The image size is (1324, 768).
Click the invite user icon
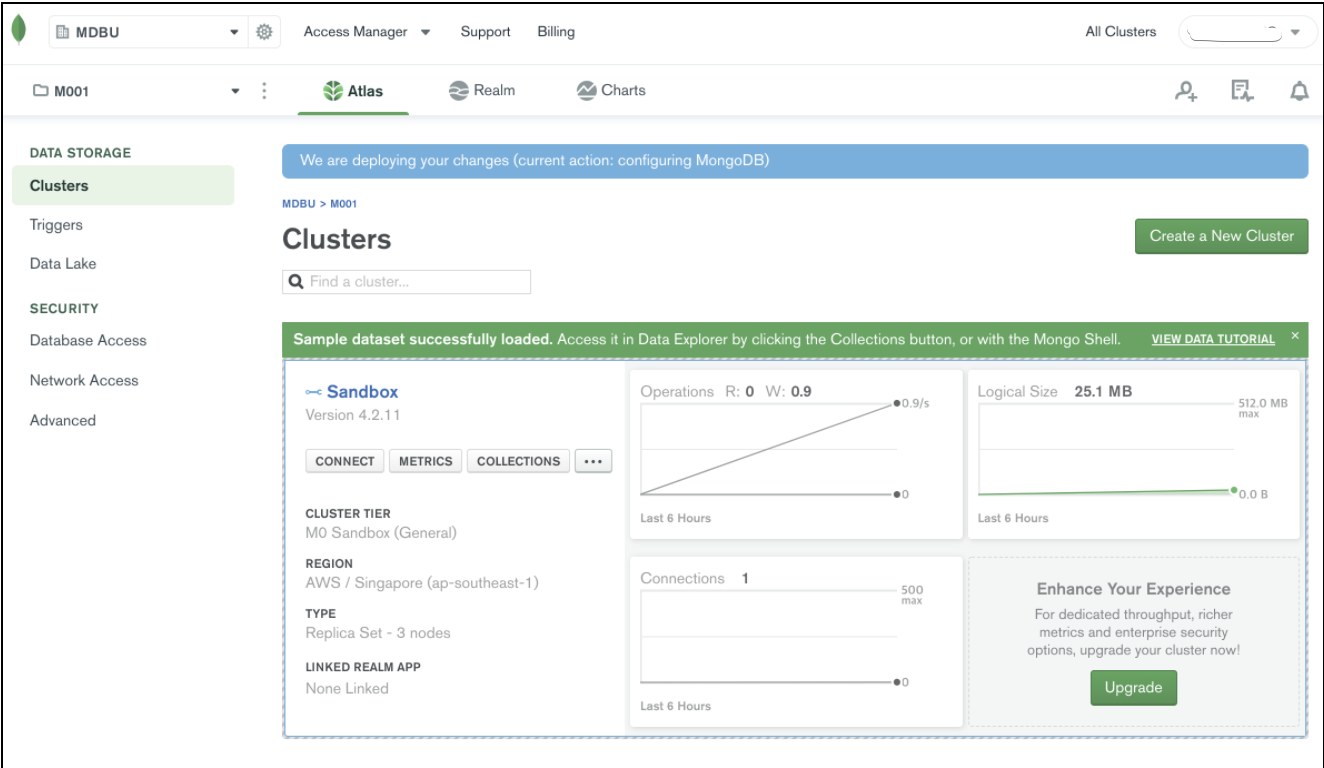(x=1186, y=91)
